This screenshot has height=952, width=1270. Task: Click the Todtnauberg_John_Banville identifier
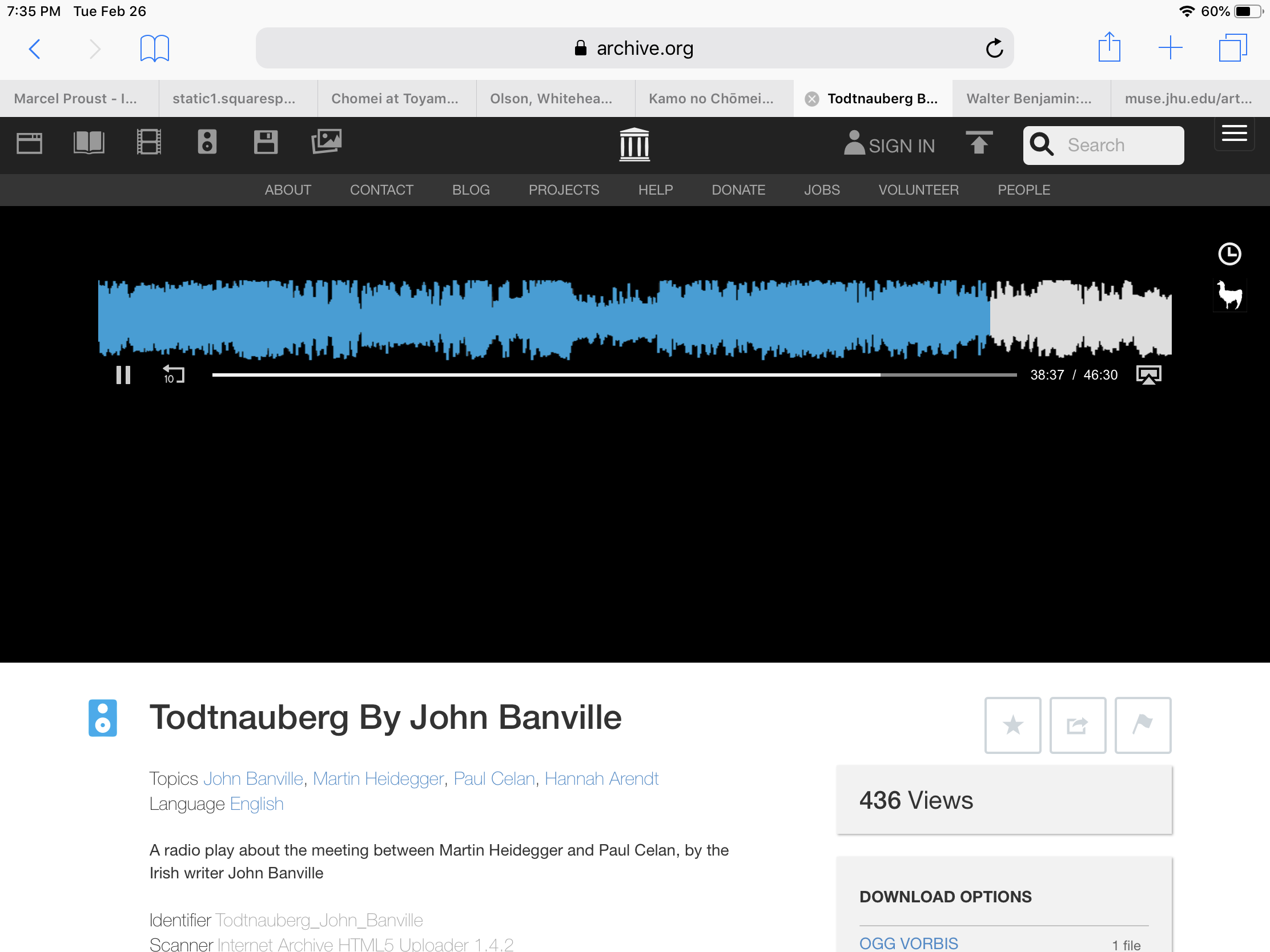pos(319,921)
